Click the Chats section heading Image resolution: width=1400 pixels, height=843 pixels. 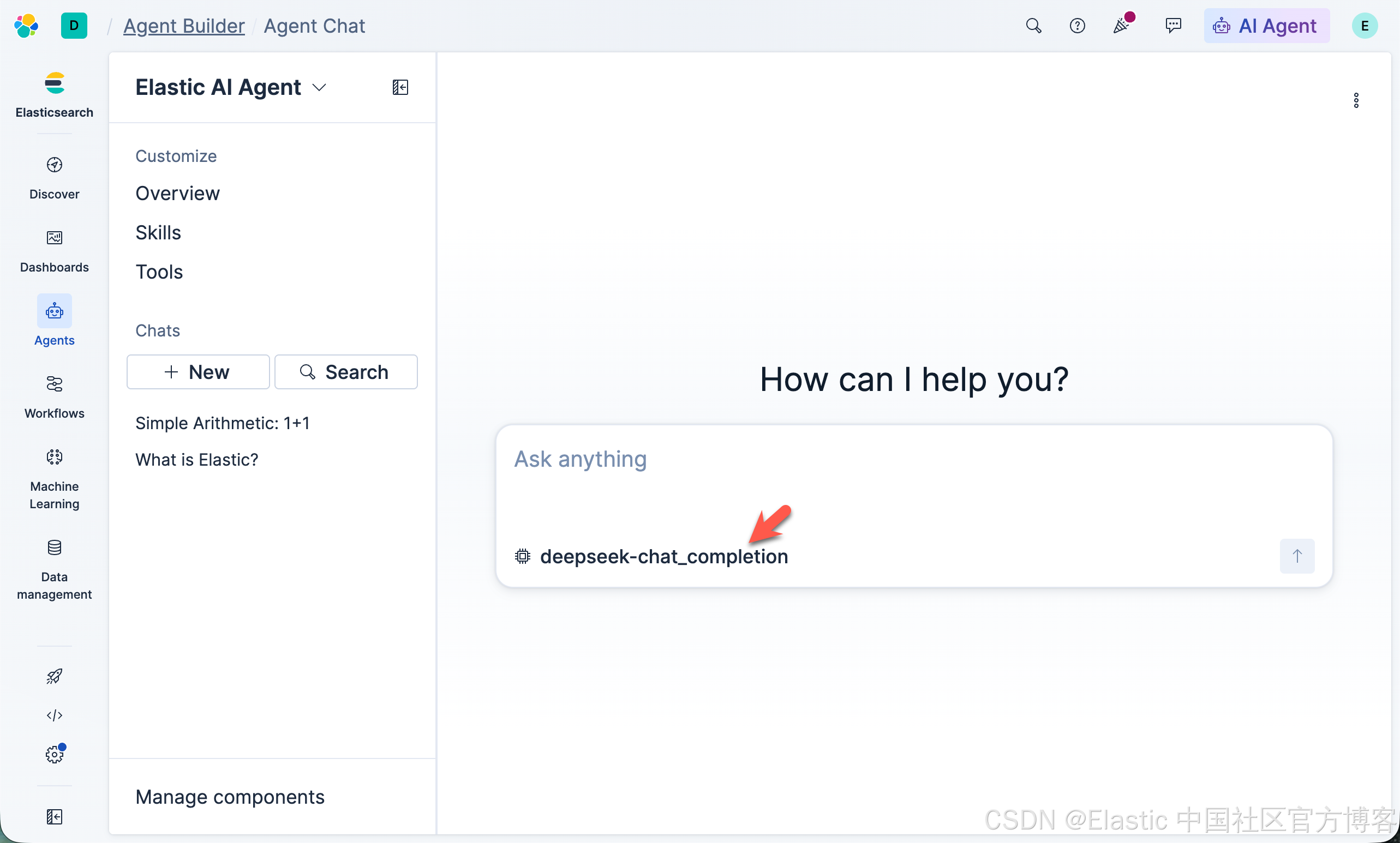pos(157,330)
